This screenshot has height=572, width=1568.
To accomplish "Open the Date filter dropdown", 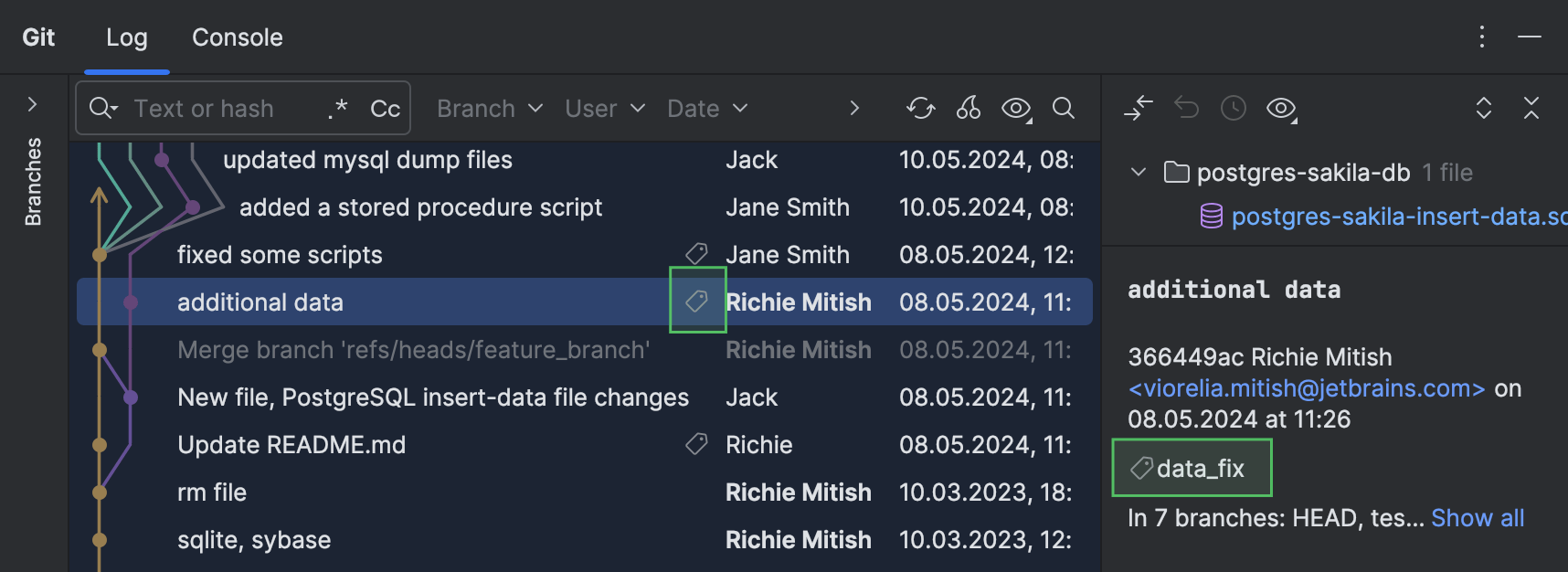I will [x=707, y=109].
